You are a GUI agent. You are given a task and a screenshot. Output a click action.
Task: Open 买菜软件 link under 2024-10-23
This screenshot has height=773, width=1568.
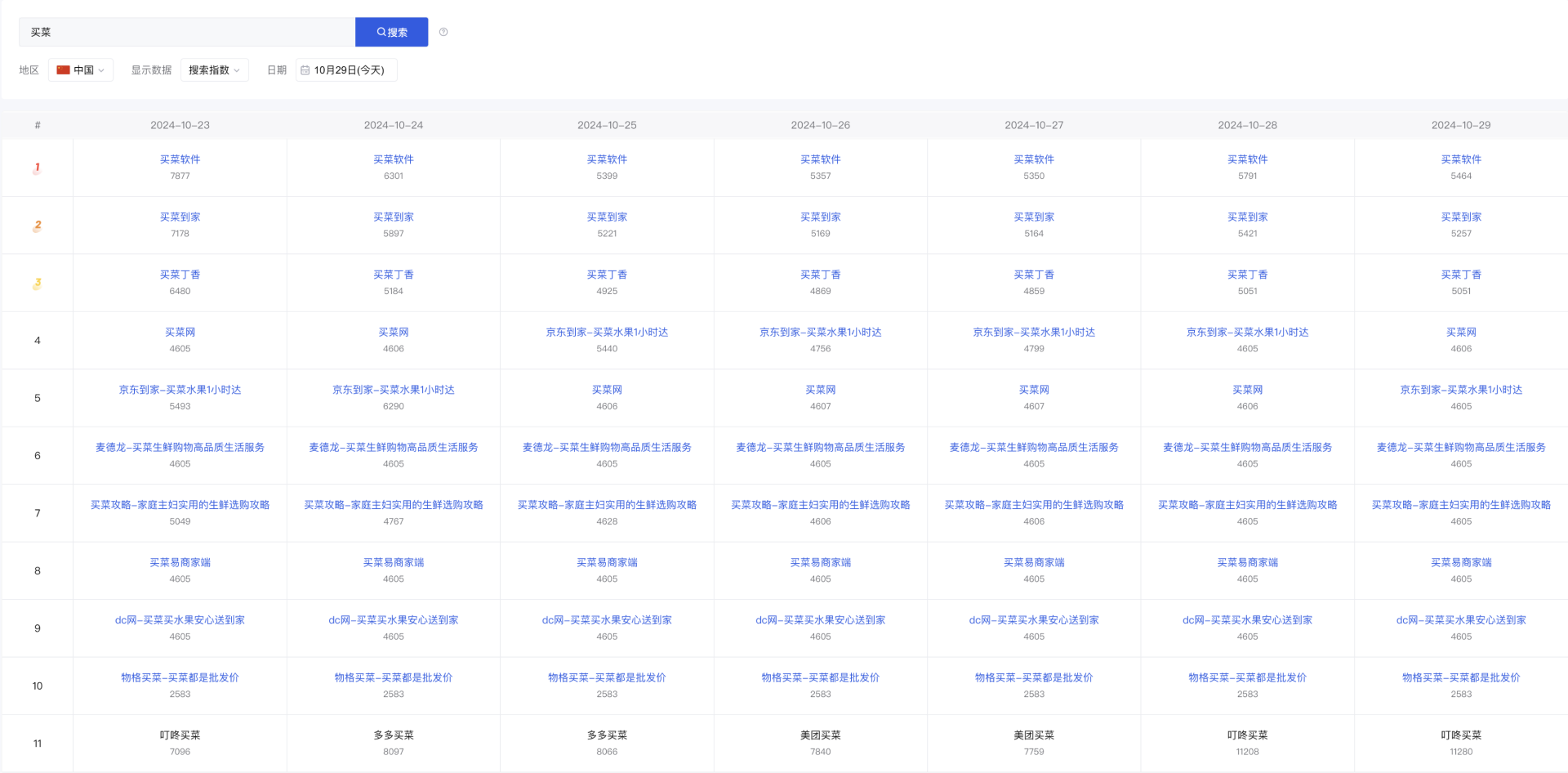click(180, 159)
